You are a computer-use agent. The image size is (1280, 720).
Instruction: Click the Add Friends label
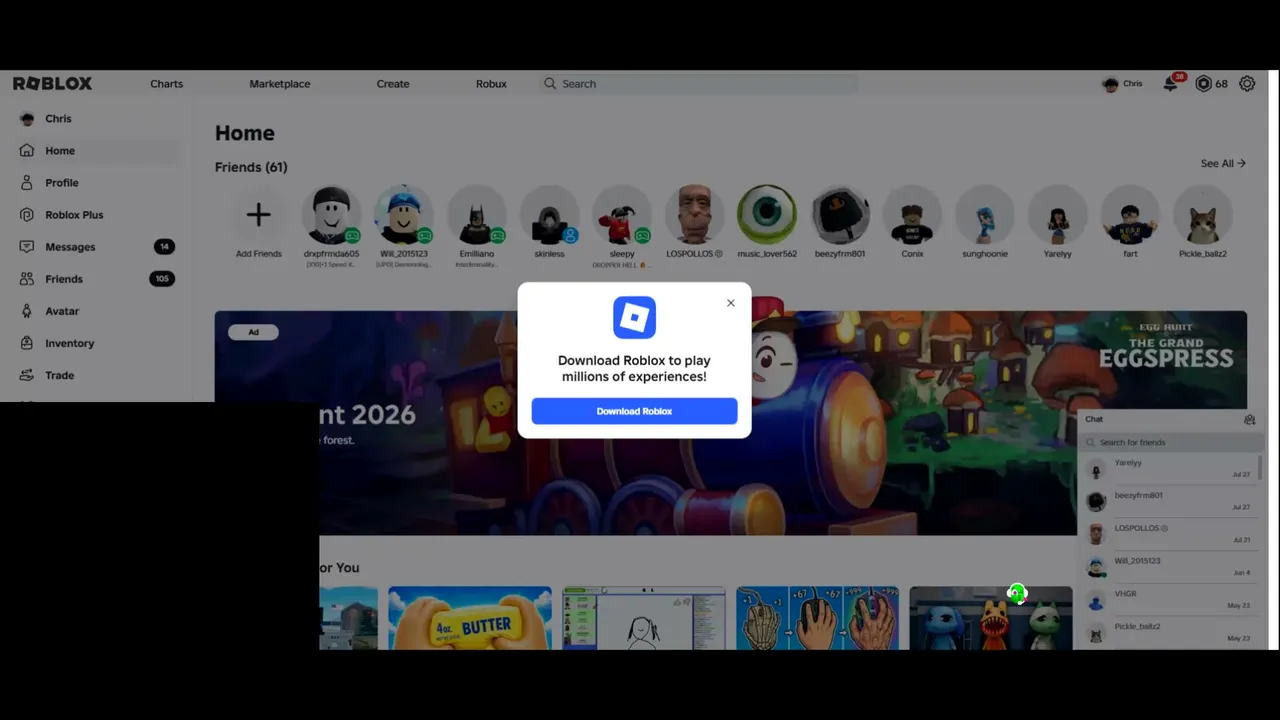pos(258,254)
